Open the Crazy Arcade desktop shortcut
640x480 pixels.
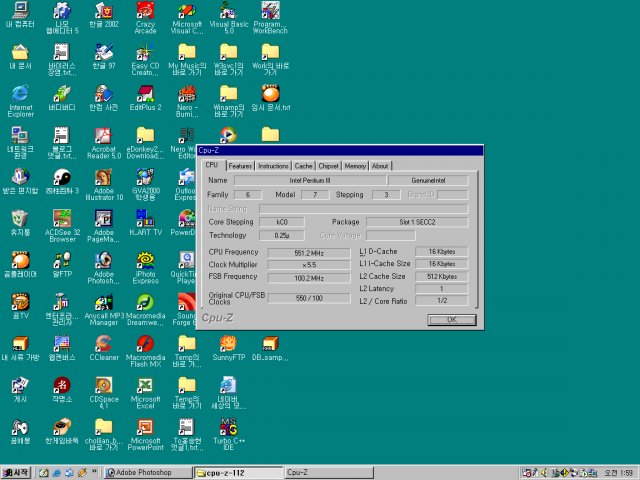click(145, 18)
